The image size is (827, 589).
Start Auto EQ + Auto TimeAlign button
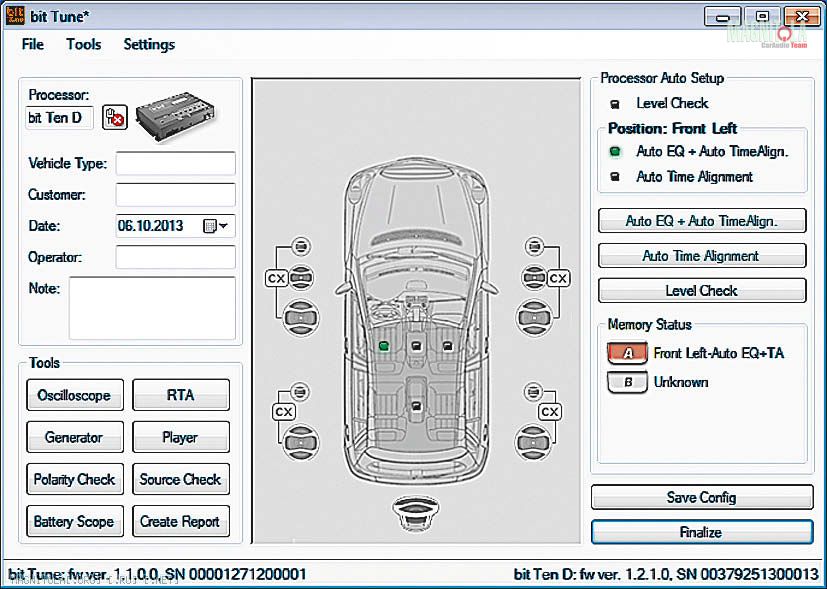[702, 221]
